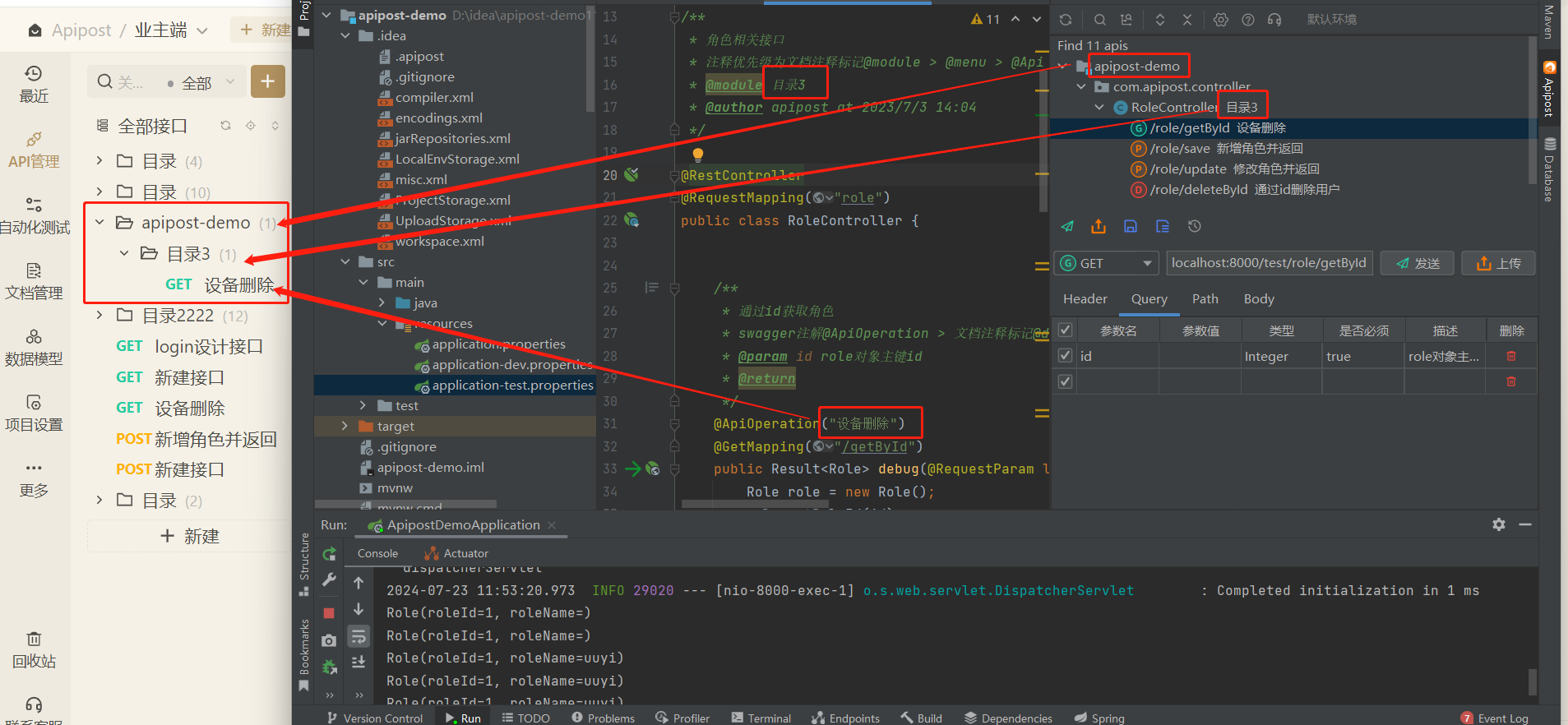Image resolution: width=1568 pixels, height=725 pixels.
Task: Switch to Body tab
Action: coord(1259,299)
